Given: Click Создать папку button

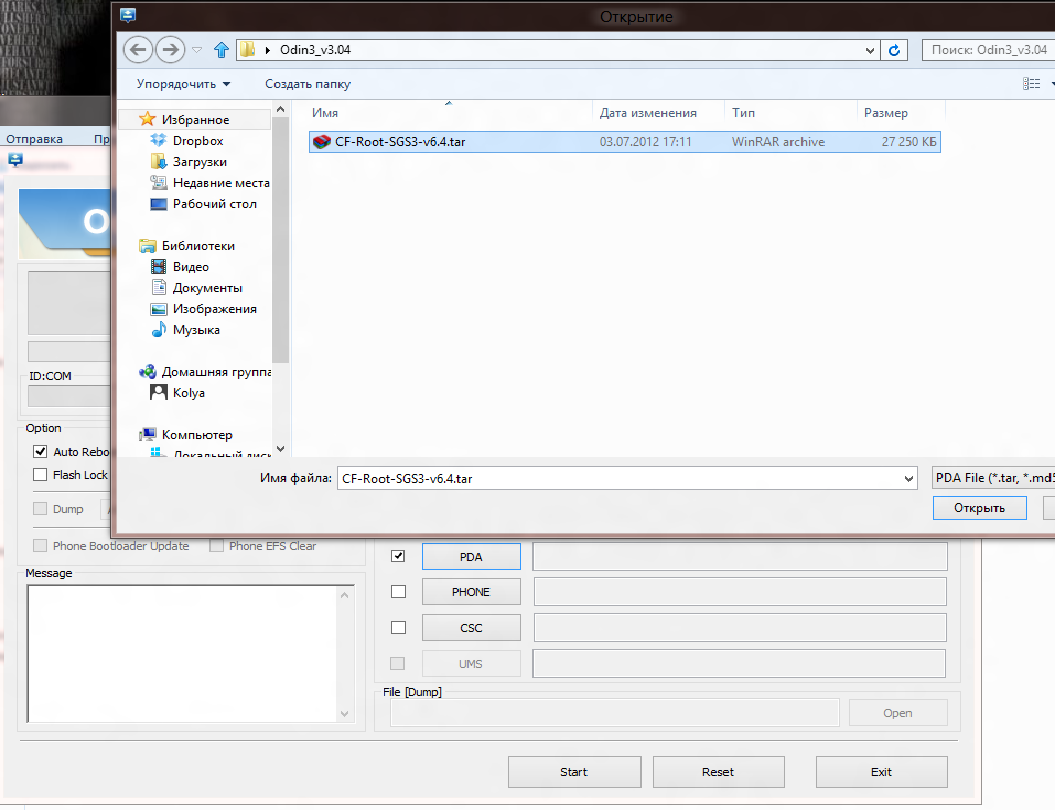Looking at the screenshot, I should 307,84.
